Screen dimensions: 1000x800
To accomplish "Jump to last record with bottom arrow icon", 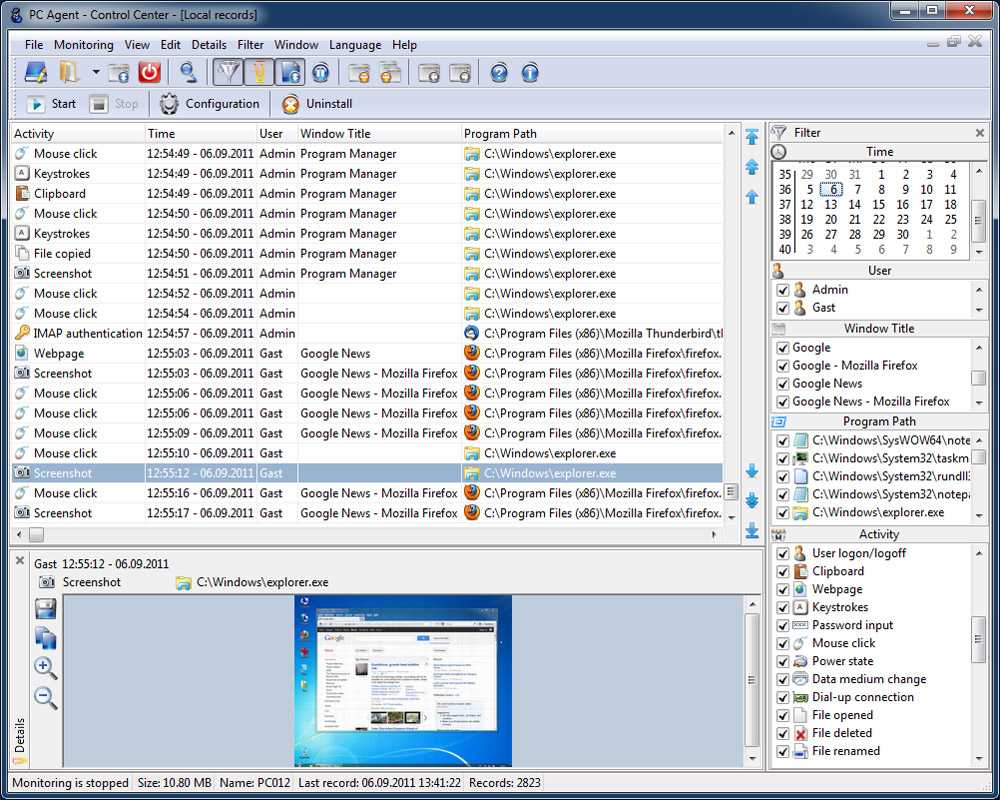I will pyautogui.click(x=752, y=530).
